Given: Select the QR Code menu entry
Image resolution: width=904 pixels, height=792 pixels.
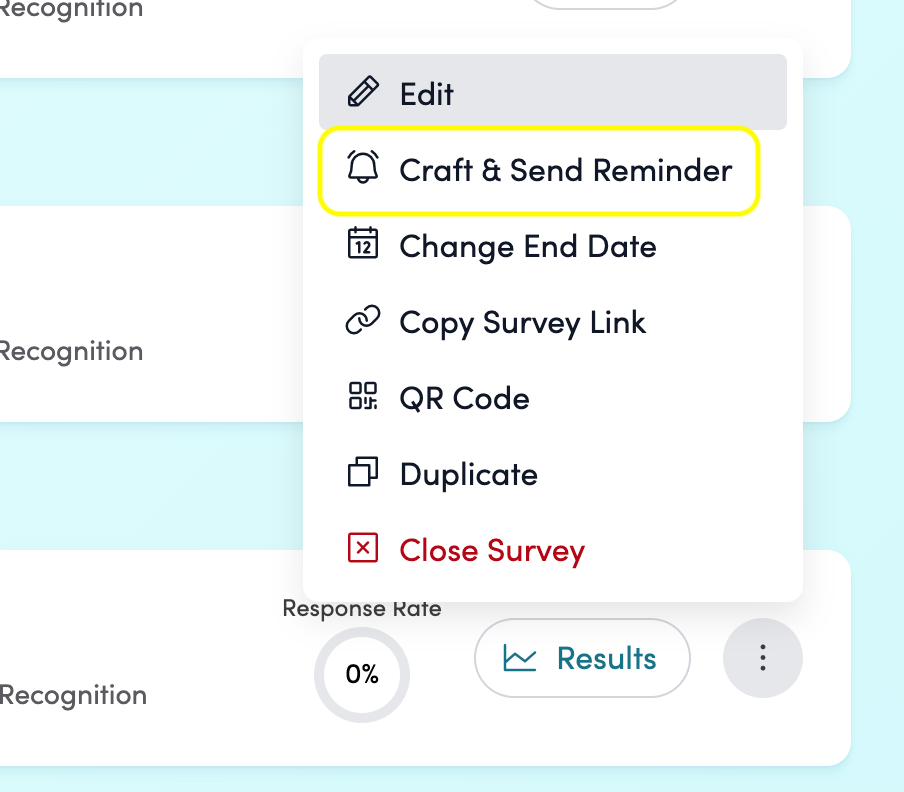Looking at the screenshot, I should click(x=464, y=398).
